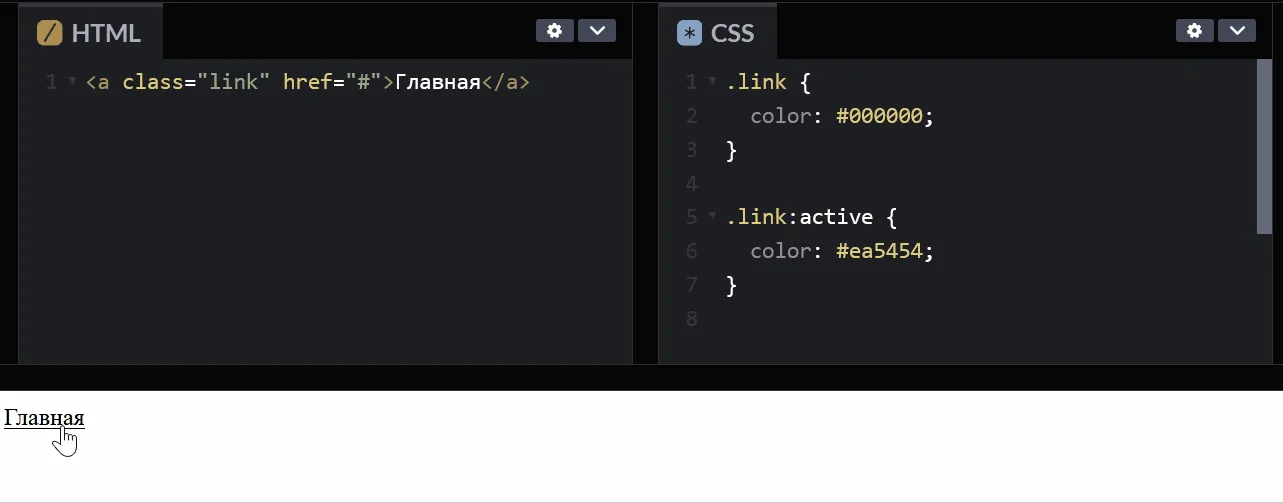This screenshot has width=1283, height=503.
Task: Click the CSS asterisk logo icon
Action: click(689, 33)
